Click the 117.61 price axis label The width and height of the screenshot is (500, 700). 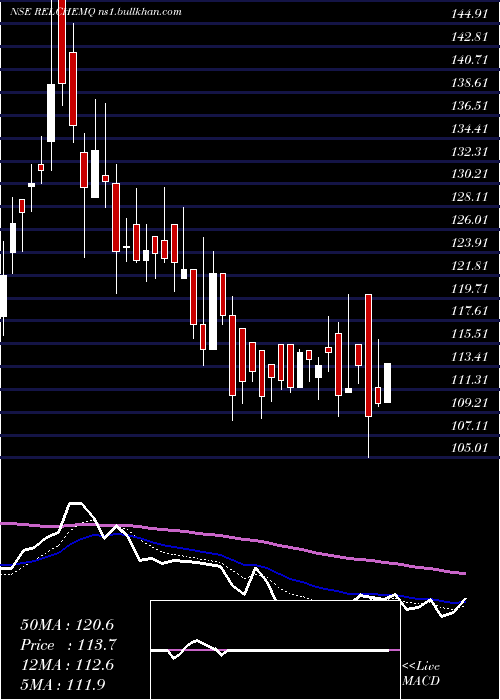tap(469, 310)
